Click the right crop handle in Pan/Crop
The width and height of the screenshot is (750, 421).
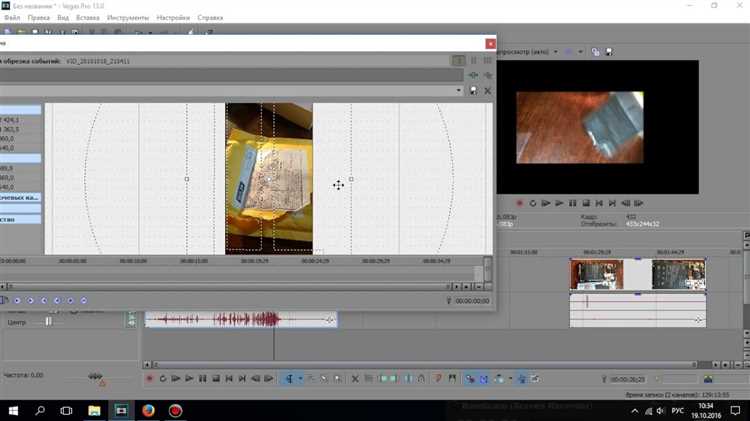tap(351, 179)
